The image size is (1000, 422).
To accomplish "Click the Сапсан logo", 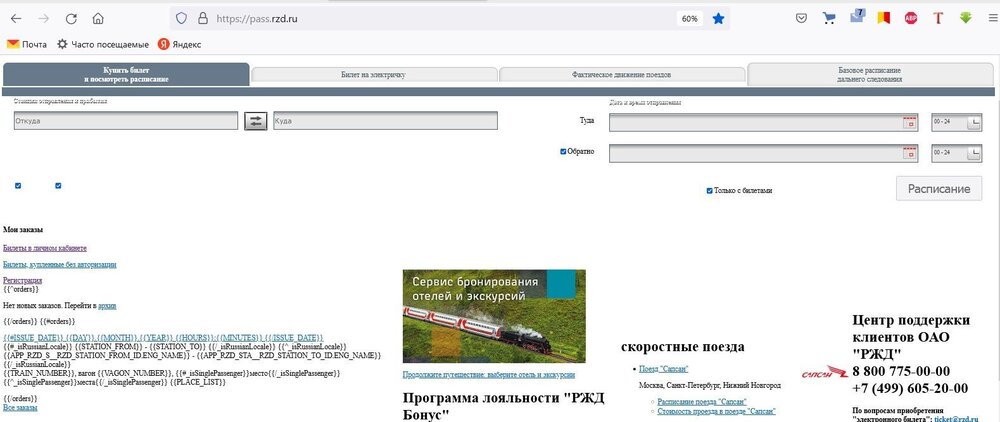I will pyautogui.click(x=825, y=372).
